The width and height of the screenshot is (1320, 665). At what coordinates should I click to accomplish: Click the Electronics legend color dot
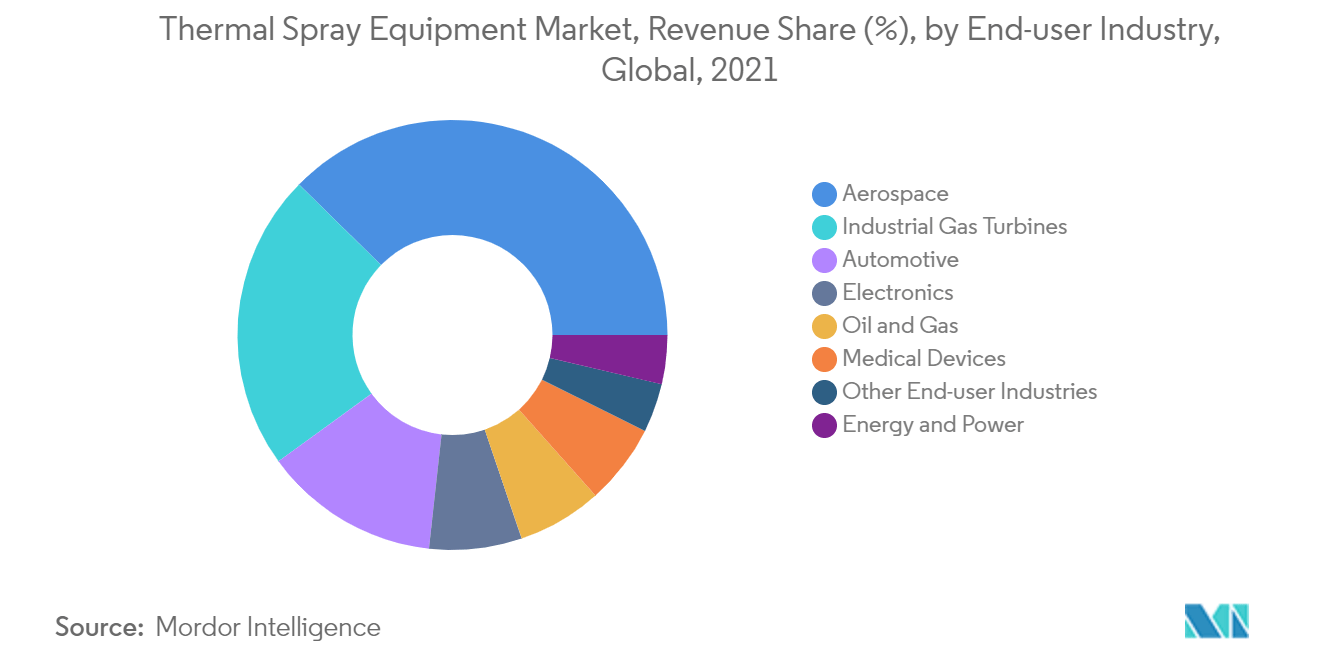tap(825, 293)
